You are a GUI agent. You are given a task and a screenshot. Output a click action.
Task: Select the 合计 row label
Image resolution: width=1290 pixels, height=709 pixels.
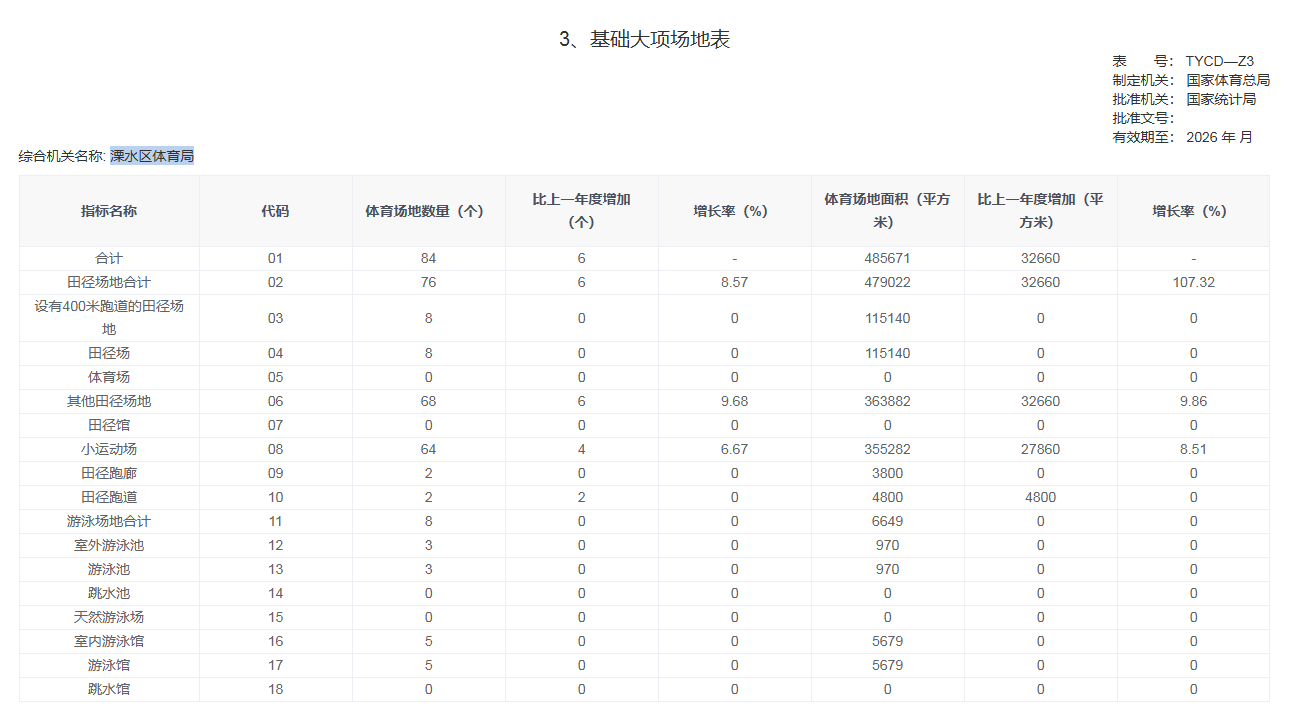(x=109, y=258)
